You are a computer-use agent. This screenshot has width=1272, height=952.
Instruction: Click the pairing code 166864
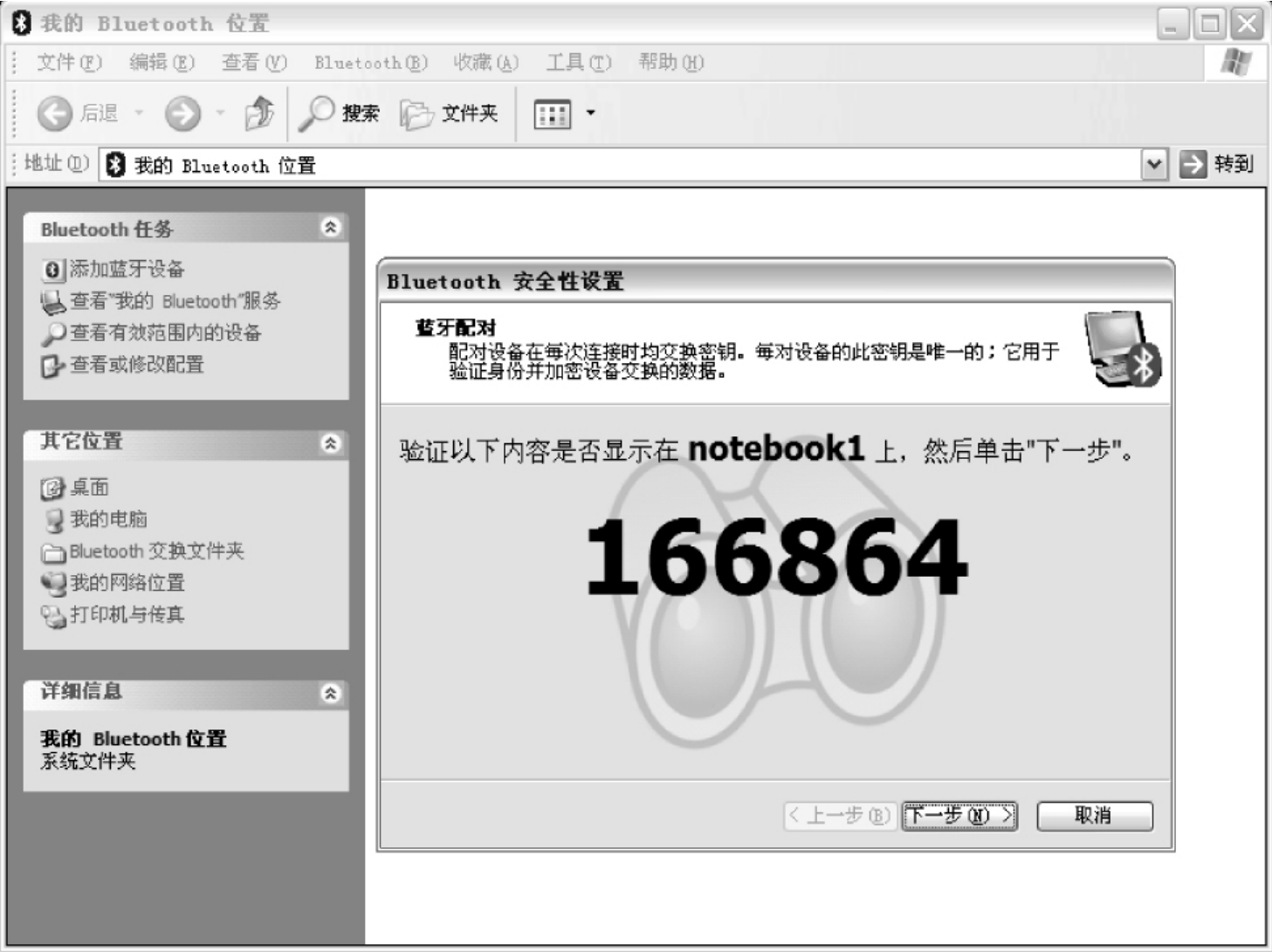point(776,557)
